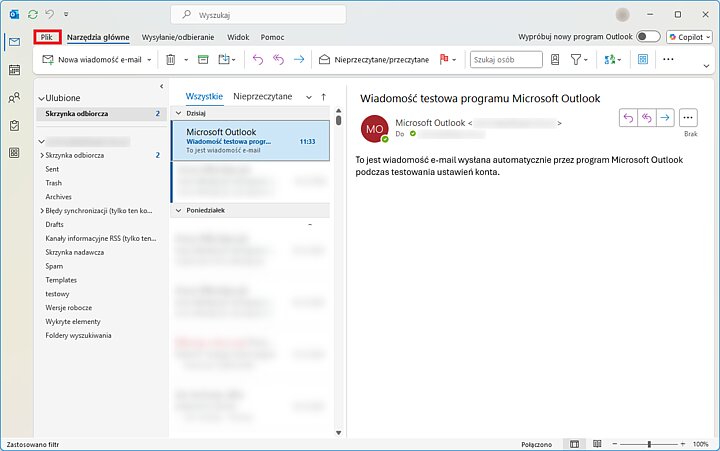
Task: Switch to Normal view in status bar
Action: [x=574, y=444]
